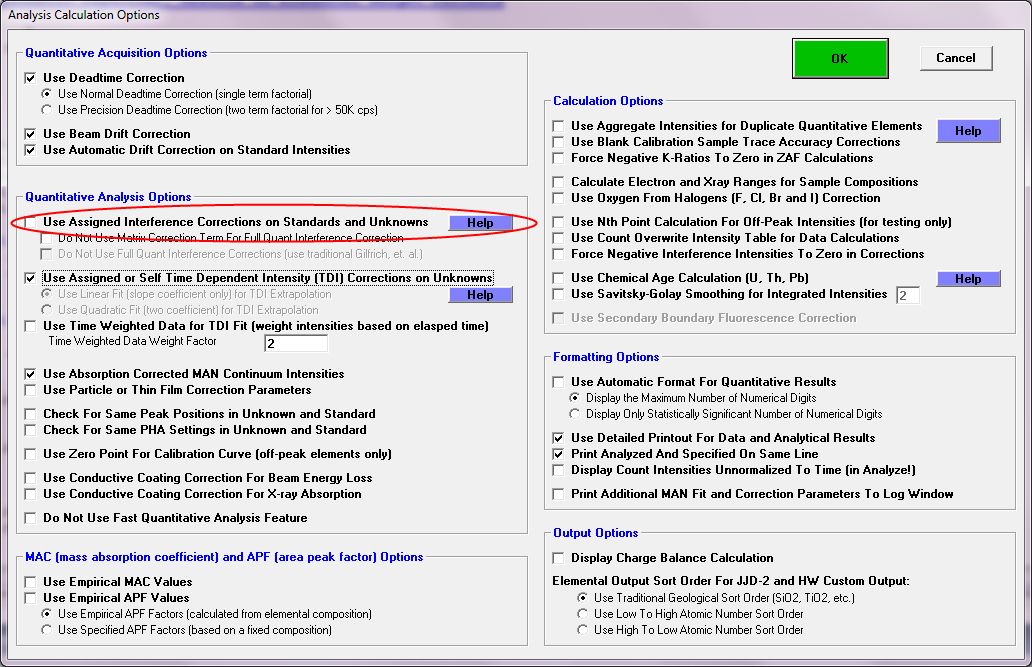Uncheck Use Beam Drift Correction
This screenshot has height=667, width=1032.
click(31, 134)
